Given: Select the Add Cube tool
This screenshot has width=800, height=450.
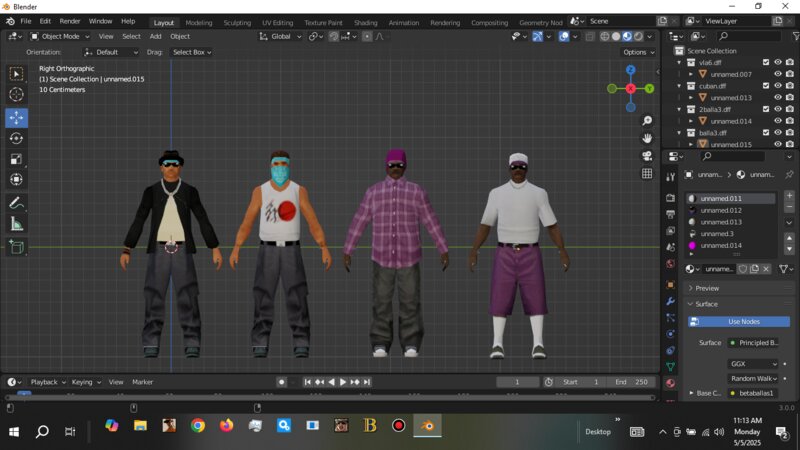Looking at the screenshot, I should click(16, 247).
